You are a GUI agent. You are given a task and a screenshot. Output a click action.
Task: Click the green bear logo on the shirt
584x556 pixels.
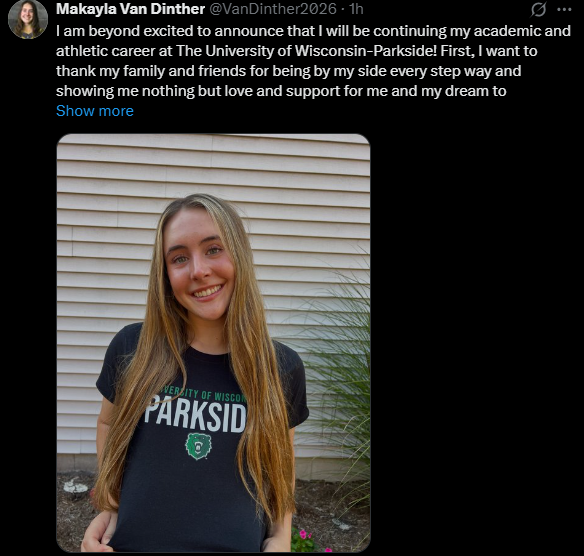(x=198, y=446)
